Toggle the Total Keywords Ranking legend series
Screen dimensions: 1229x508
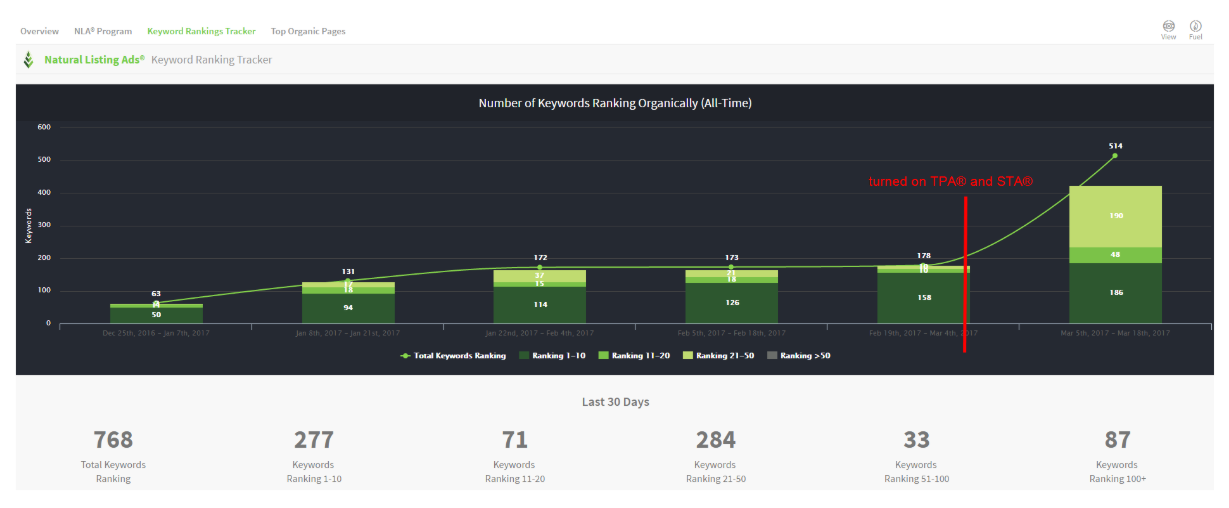(x=452, y=355)
